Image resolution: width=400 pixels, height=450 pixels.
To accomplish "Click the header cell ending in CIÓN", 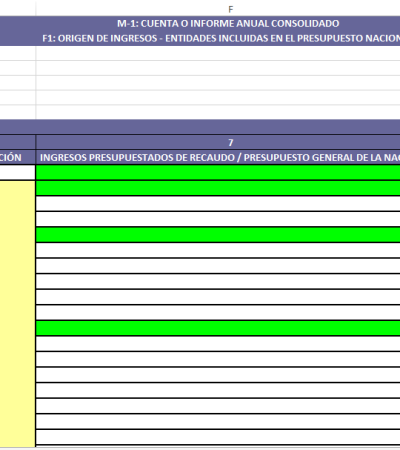I will (17, 157).
